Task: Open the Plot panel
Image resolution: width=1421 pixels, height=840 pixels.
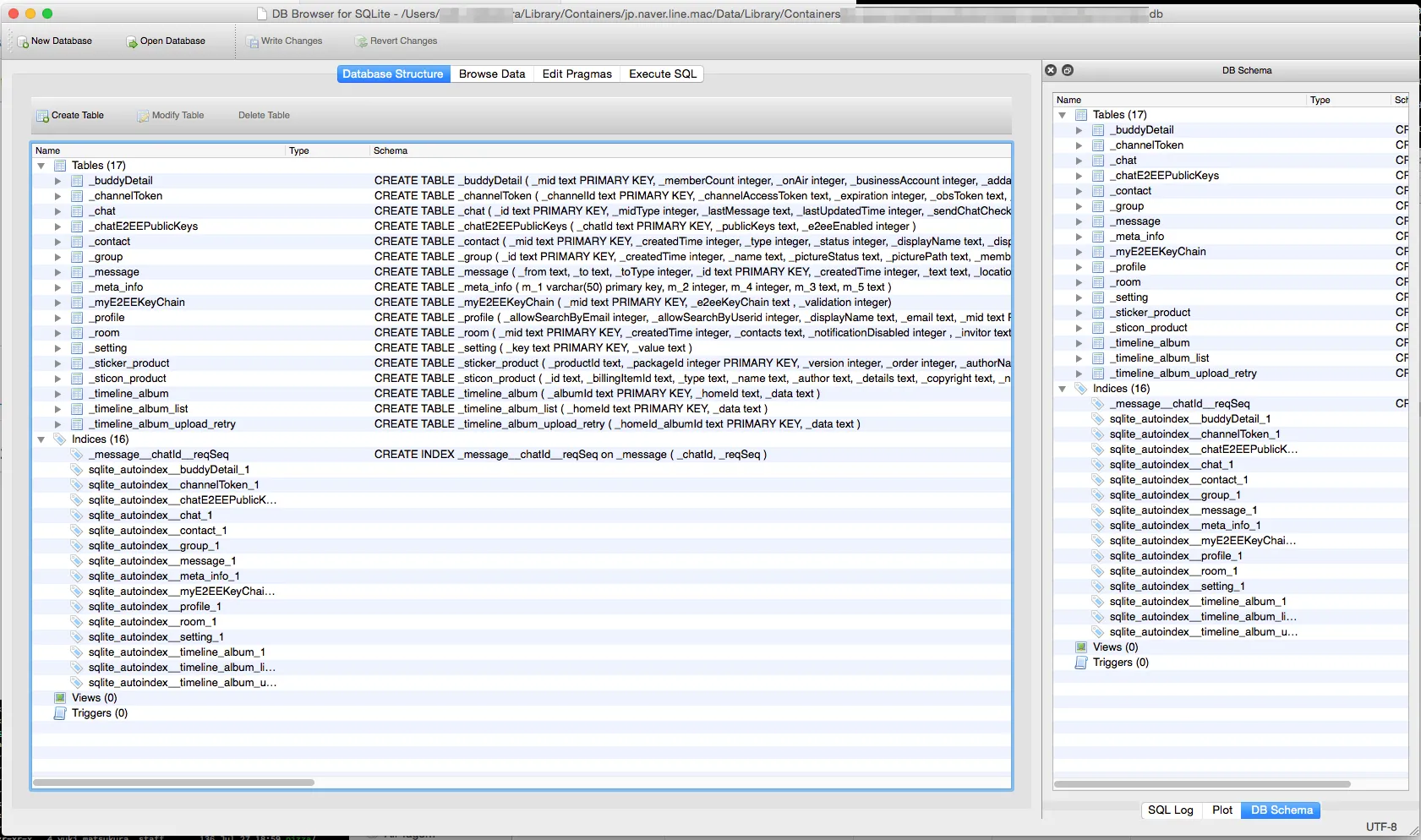Action: click(x=1221, y=810)
